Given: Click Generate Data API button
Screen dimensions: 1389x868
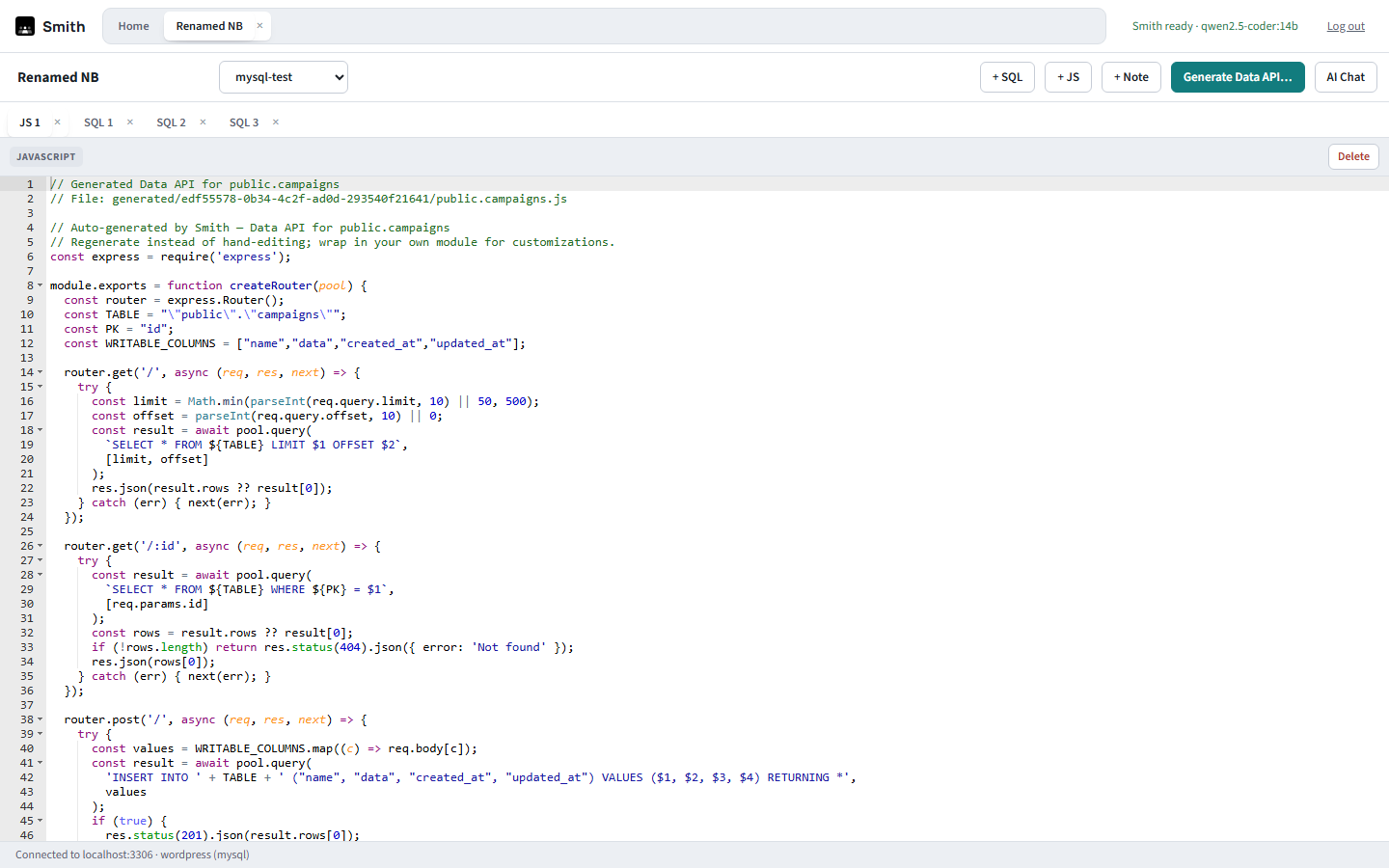Looking at the screenshot, I should pyautogui.click(x=1238, y=77).
